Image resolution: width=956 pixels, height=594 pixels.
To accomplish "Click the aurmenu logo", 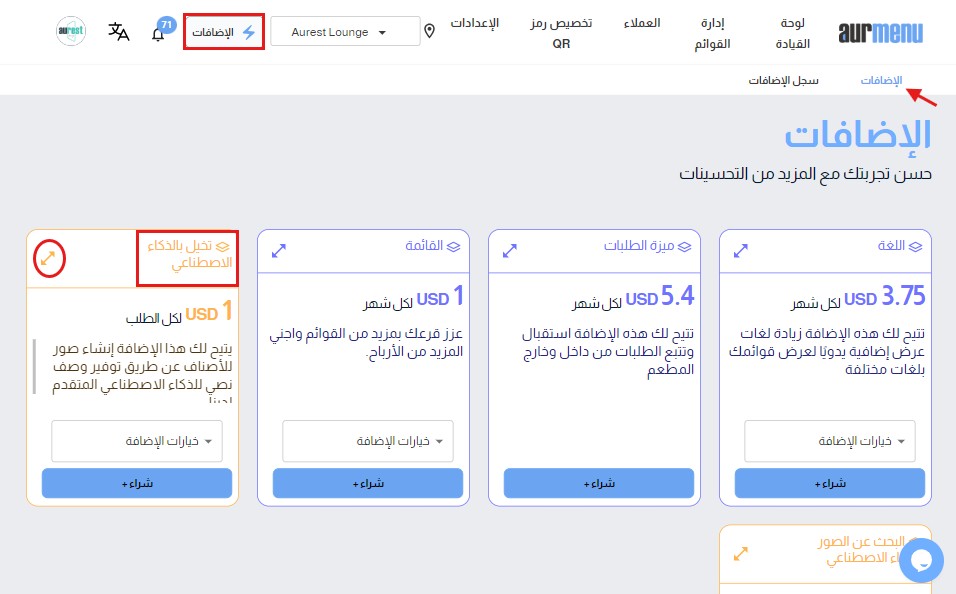I will tap(881, 33).
